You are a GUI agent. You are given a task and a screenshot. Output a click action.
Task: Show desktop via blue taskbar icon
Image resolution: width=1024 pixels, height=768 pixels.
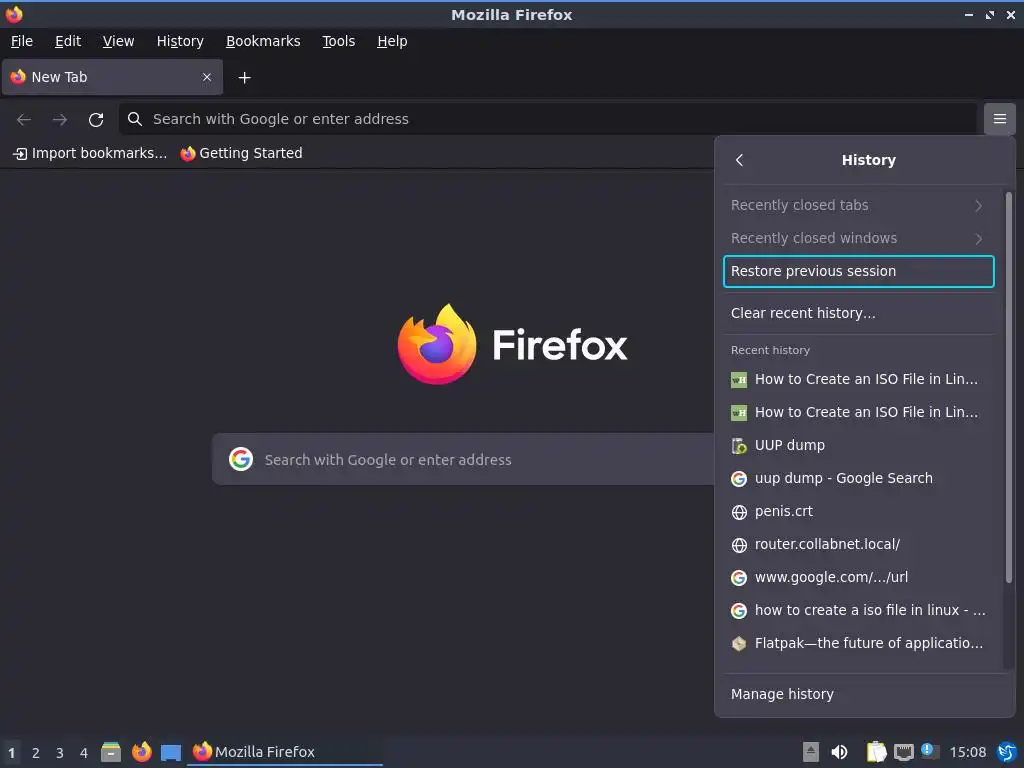[x=170, y=752]
